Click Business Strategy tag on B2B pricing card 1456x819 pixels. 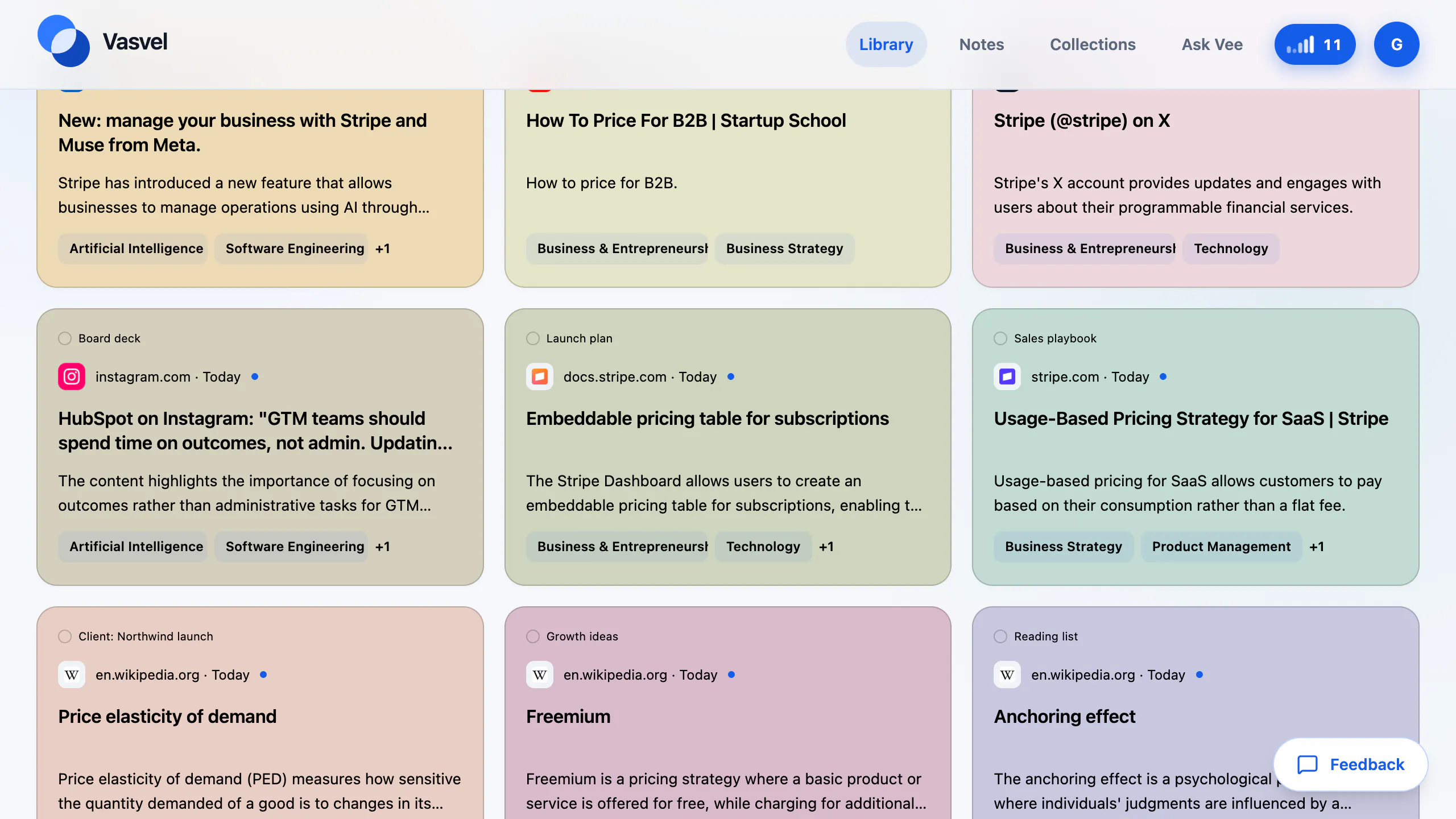click(784, 249)
